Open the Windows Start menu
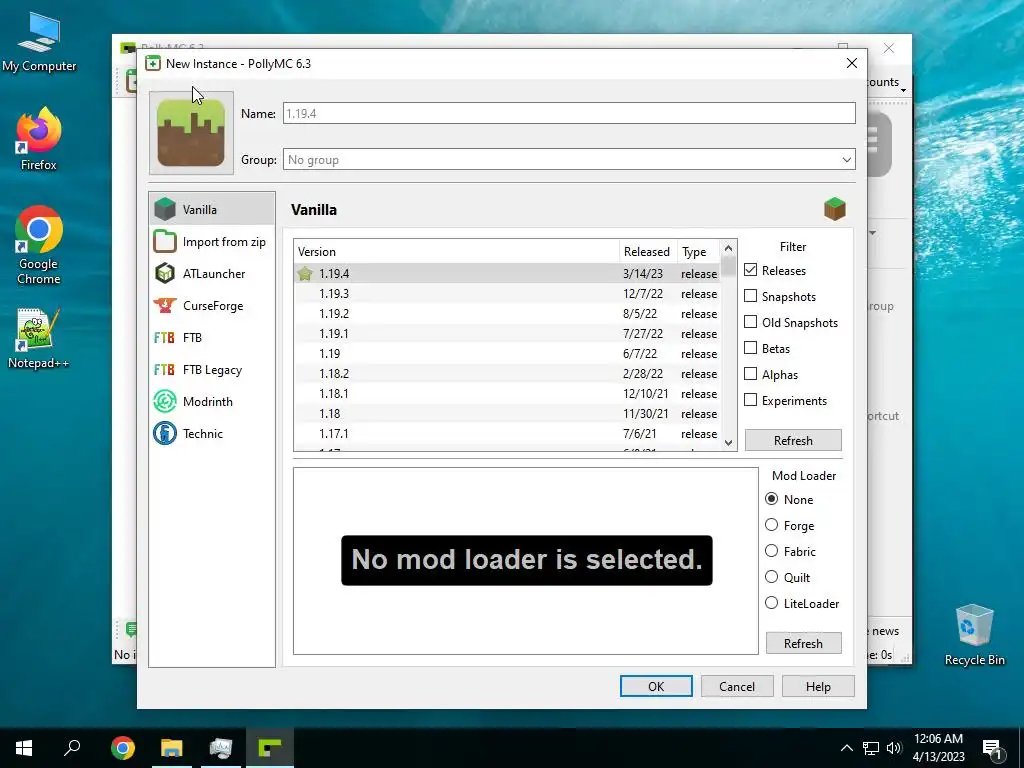This screenshot has width=1024, height=768. pyautogui.click(x=24, y=748)
